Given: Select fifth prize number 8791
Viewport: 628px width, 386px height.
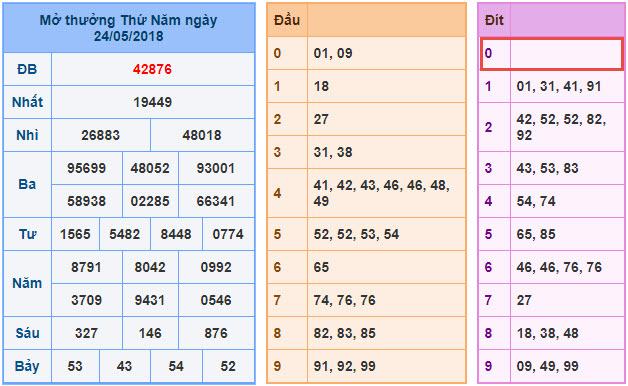Looking at the screenshot, I should click(87, 267).
